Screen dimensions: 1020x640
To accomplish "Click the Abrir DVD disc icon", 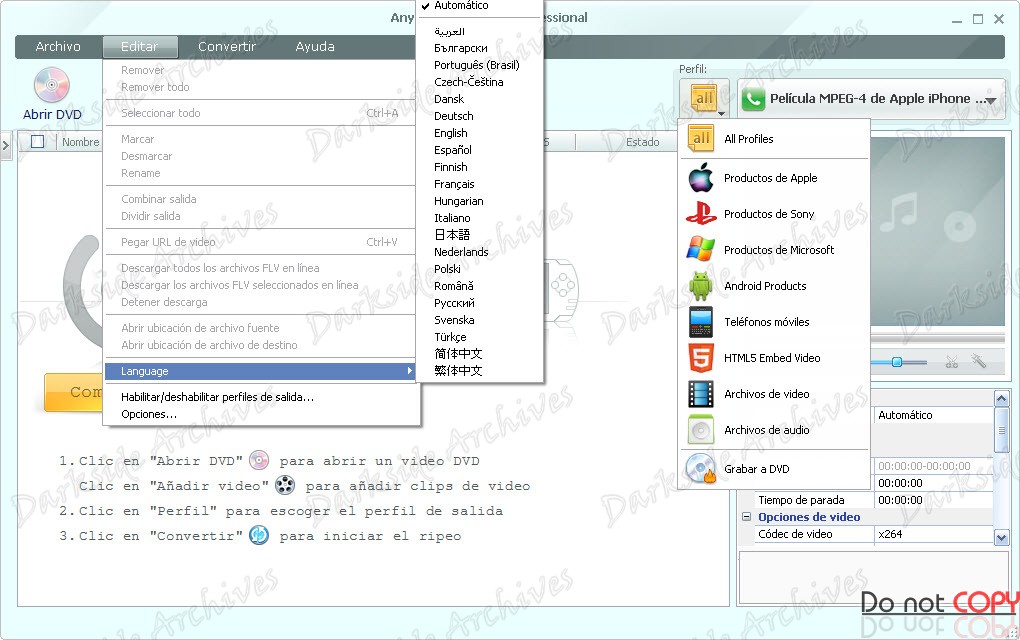I will 51,85.
